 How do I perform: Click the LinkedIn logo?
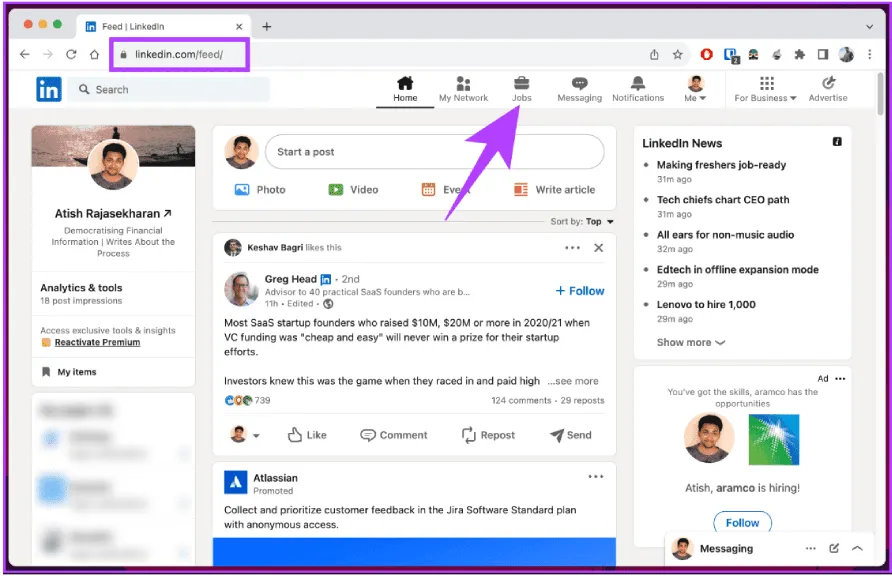48,89
